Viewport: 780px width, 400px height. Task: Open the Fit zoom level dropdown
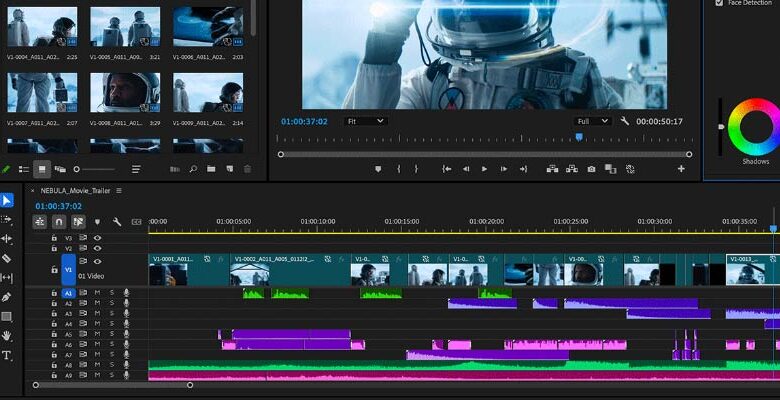[x=364, y=121]
